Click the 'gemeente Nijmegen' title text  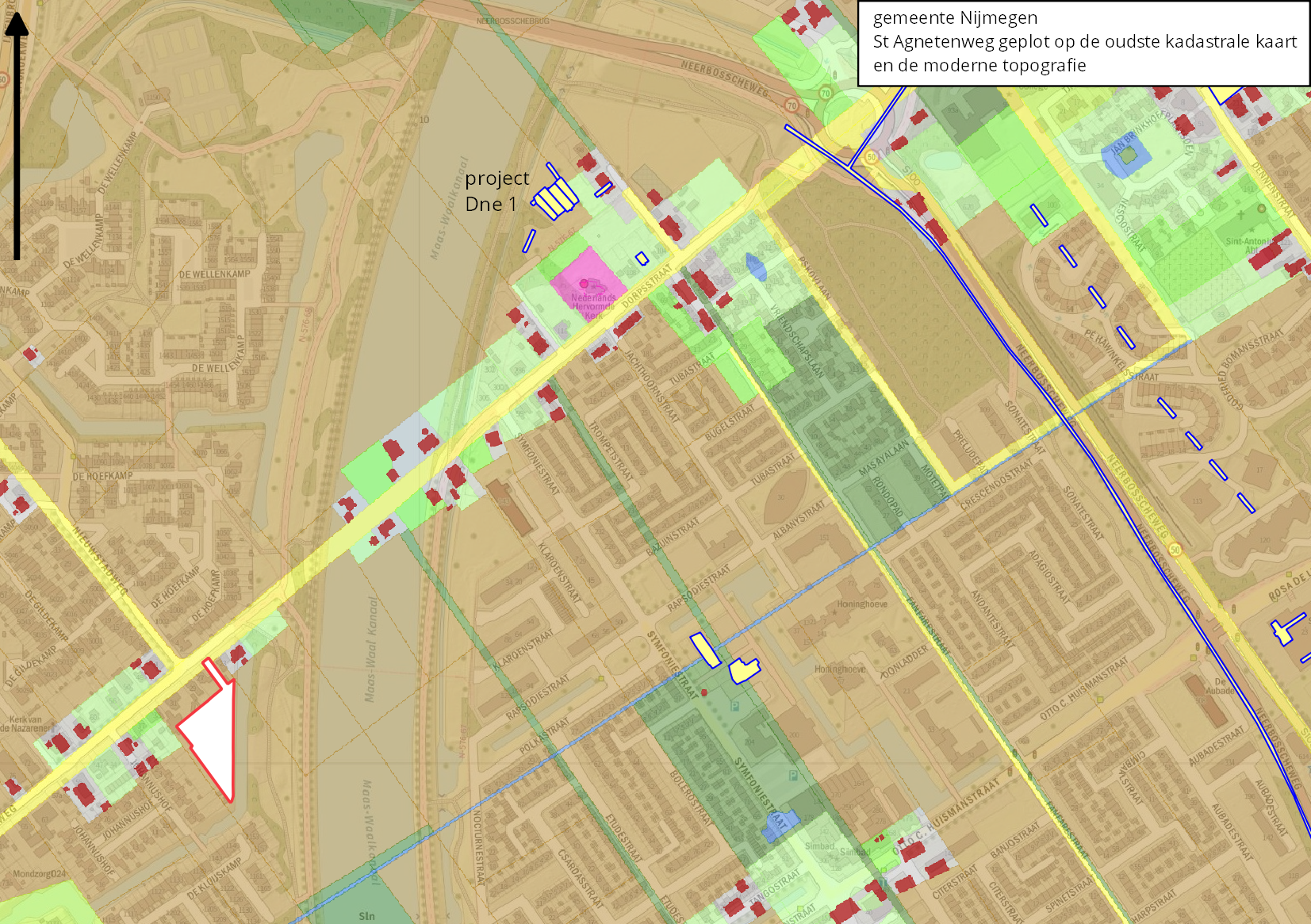tap(955, 18)
